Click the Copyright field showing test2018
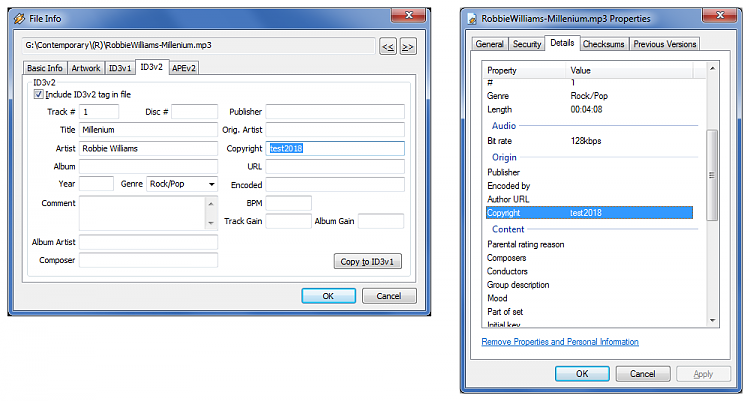 [x=335, y=148]
